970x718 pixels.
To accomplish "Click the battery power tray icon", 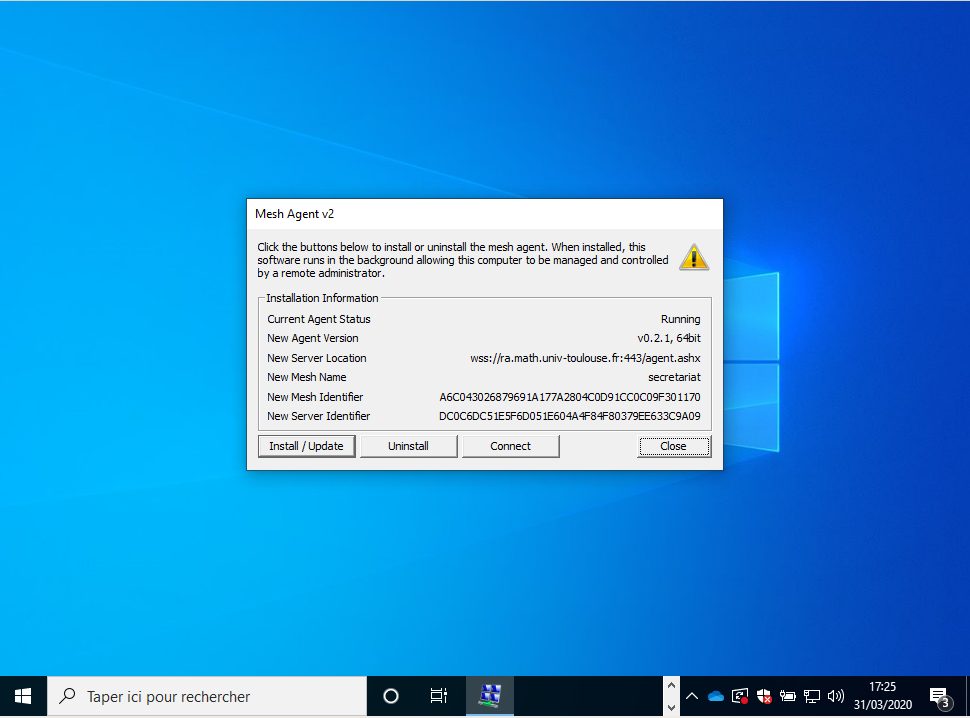I will (788, 696).
